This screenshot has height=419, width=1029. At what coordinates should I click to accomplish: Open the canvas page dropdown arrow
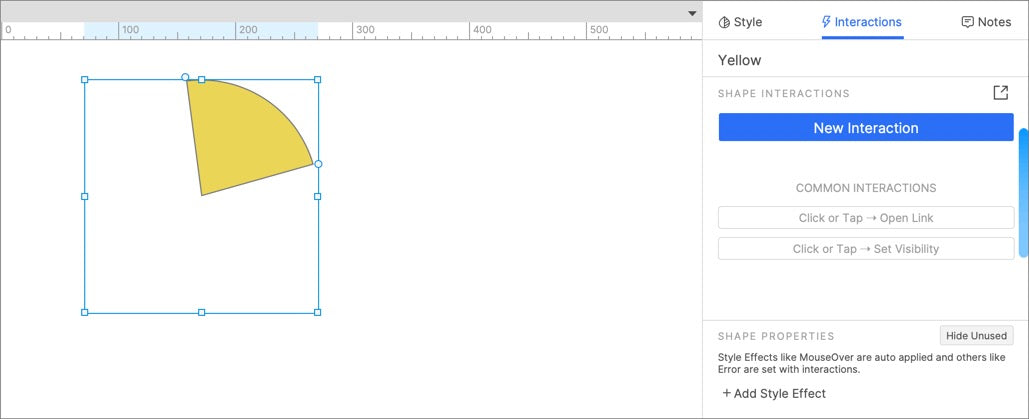pos(692,13)
